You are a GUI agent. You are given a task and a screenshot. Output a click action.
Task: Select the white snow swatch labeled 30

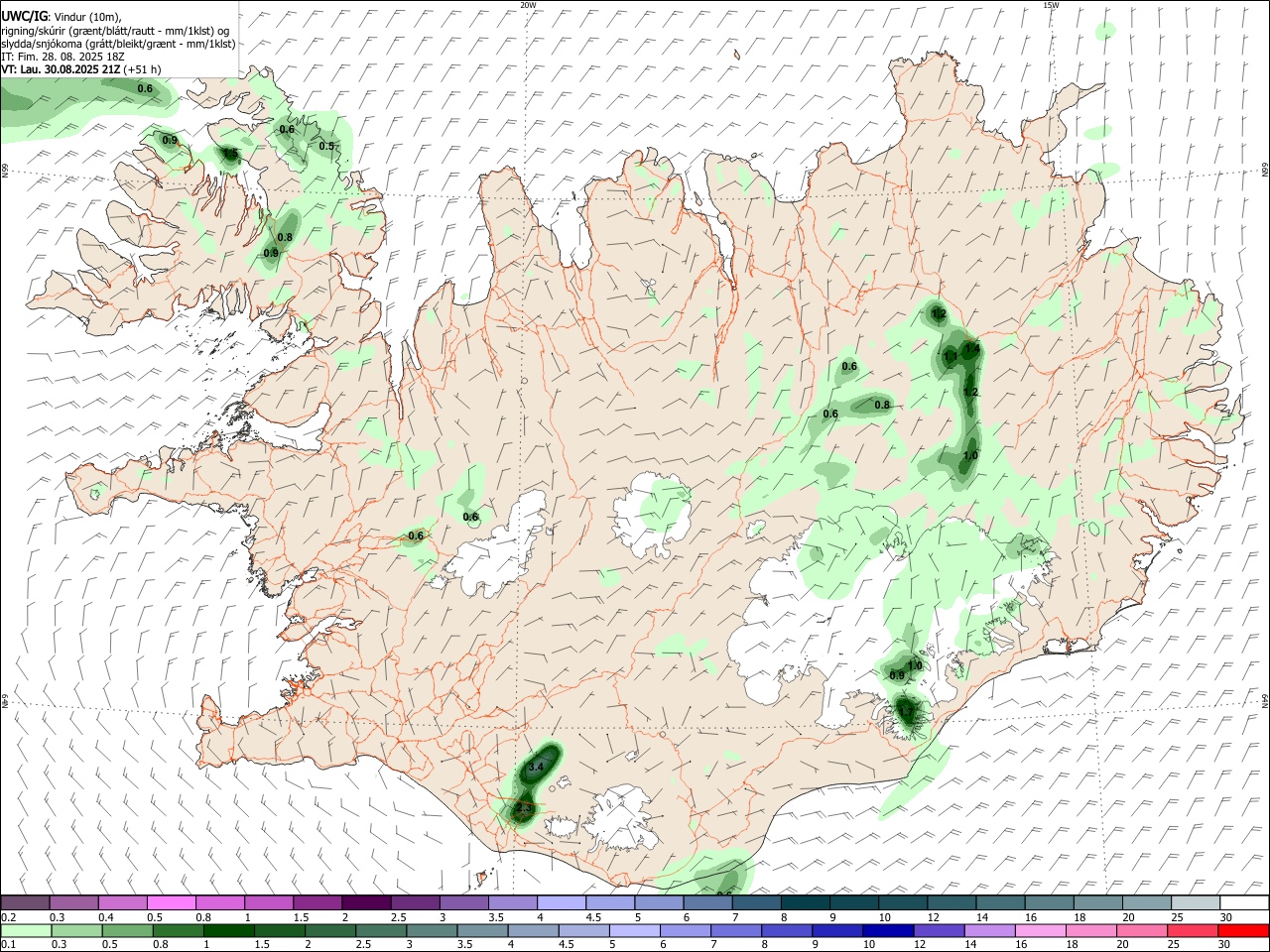coord(1243,903)
